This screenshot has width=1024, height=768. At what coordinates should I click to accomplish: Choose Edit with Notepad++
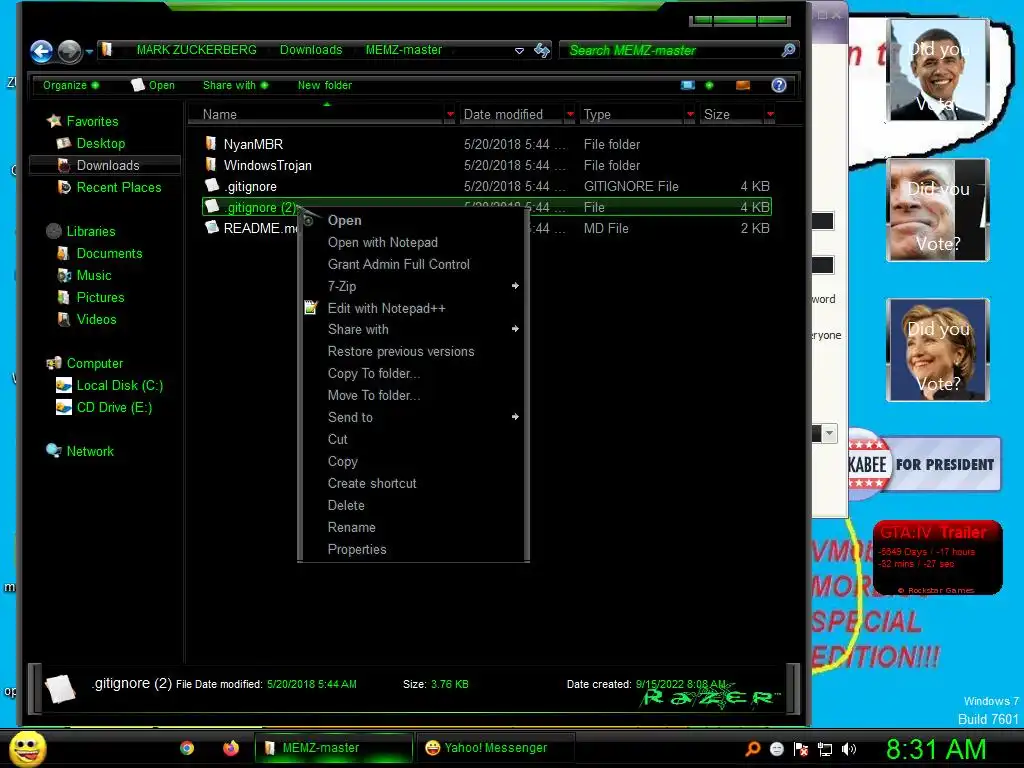point(413,308)
